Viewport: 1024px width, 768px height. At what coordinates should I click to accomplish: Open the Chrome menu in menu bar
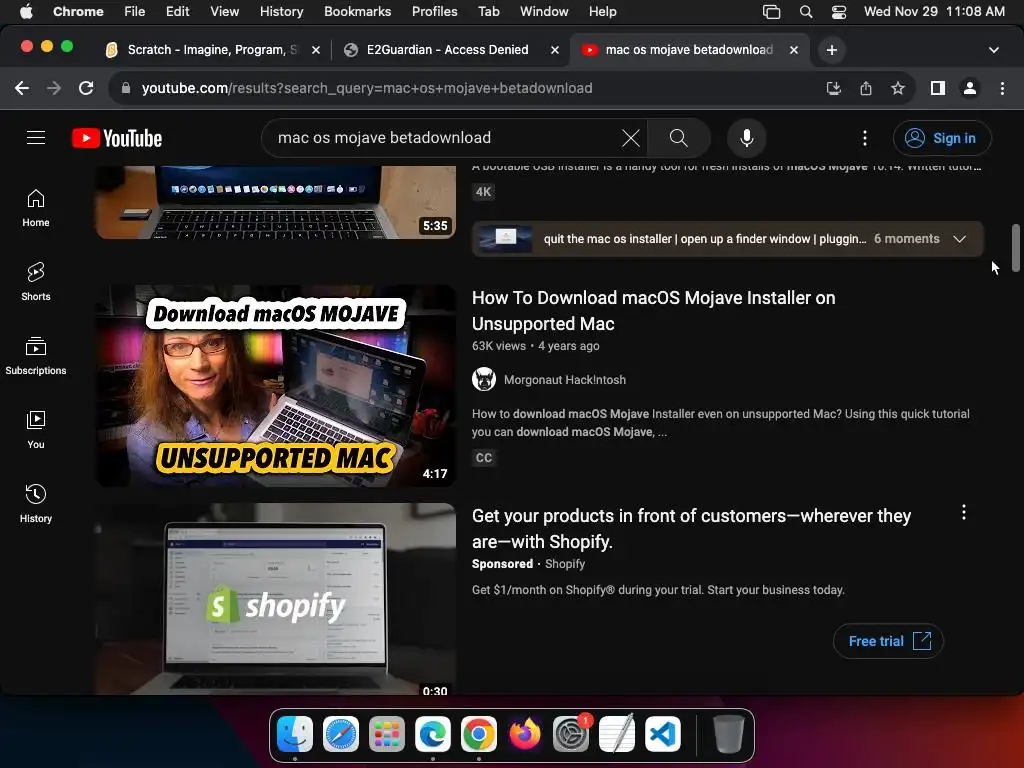coord(78,11)
